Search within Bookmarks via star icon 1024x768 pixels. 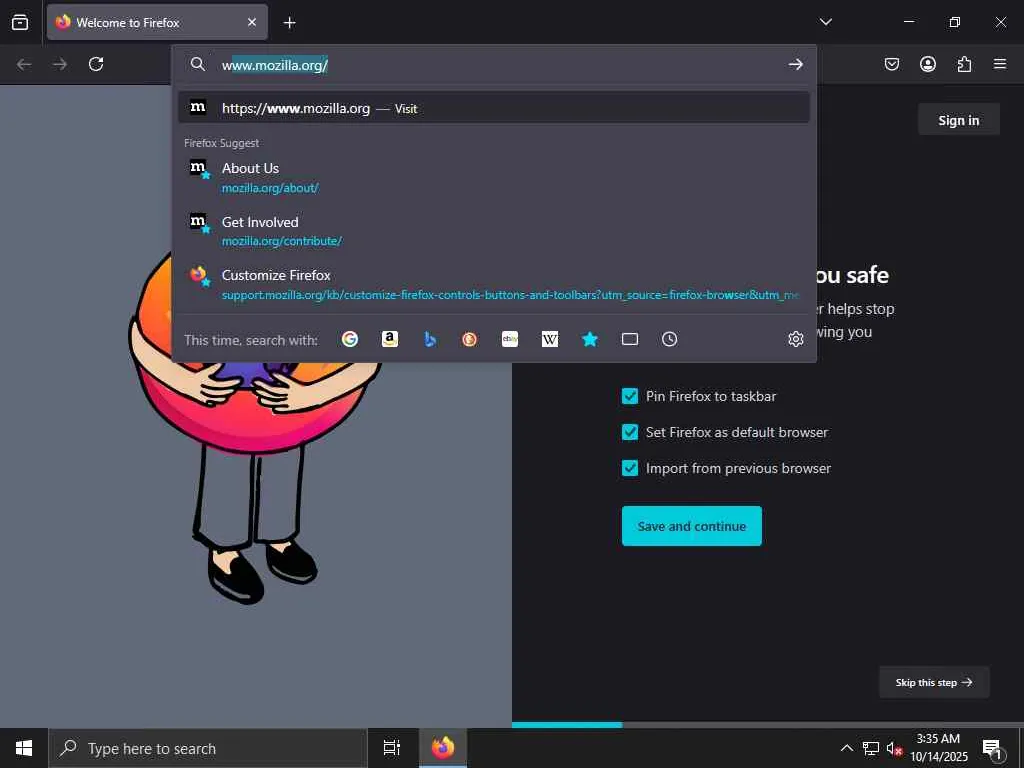(590, 339)
